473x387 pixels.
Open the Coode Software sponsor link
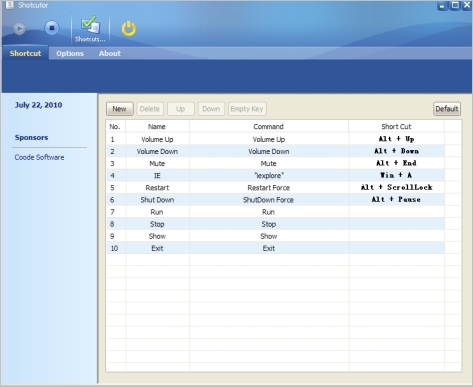(39, 157)
